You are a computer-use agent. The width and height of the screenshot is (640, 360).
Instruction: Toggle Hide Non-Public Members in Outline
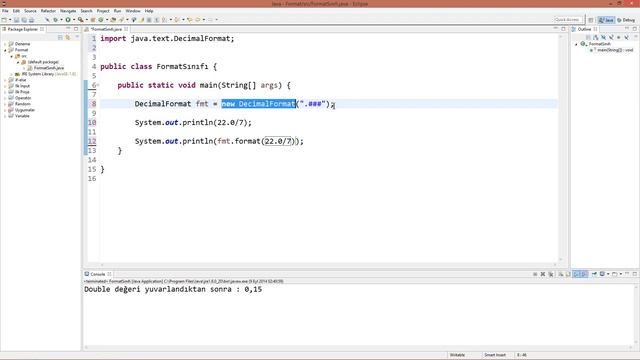(x=619, y=37)
